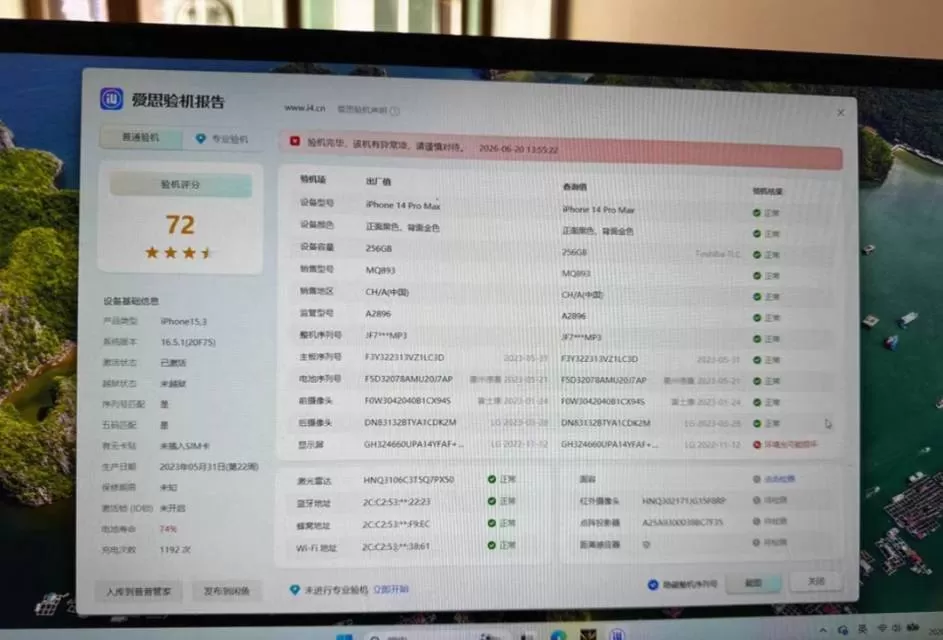The image size is (943, 640).
Task: Click the green status icon in 销售地区 row
Action: [x=757, y=297]
